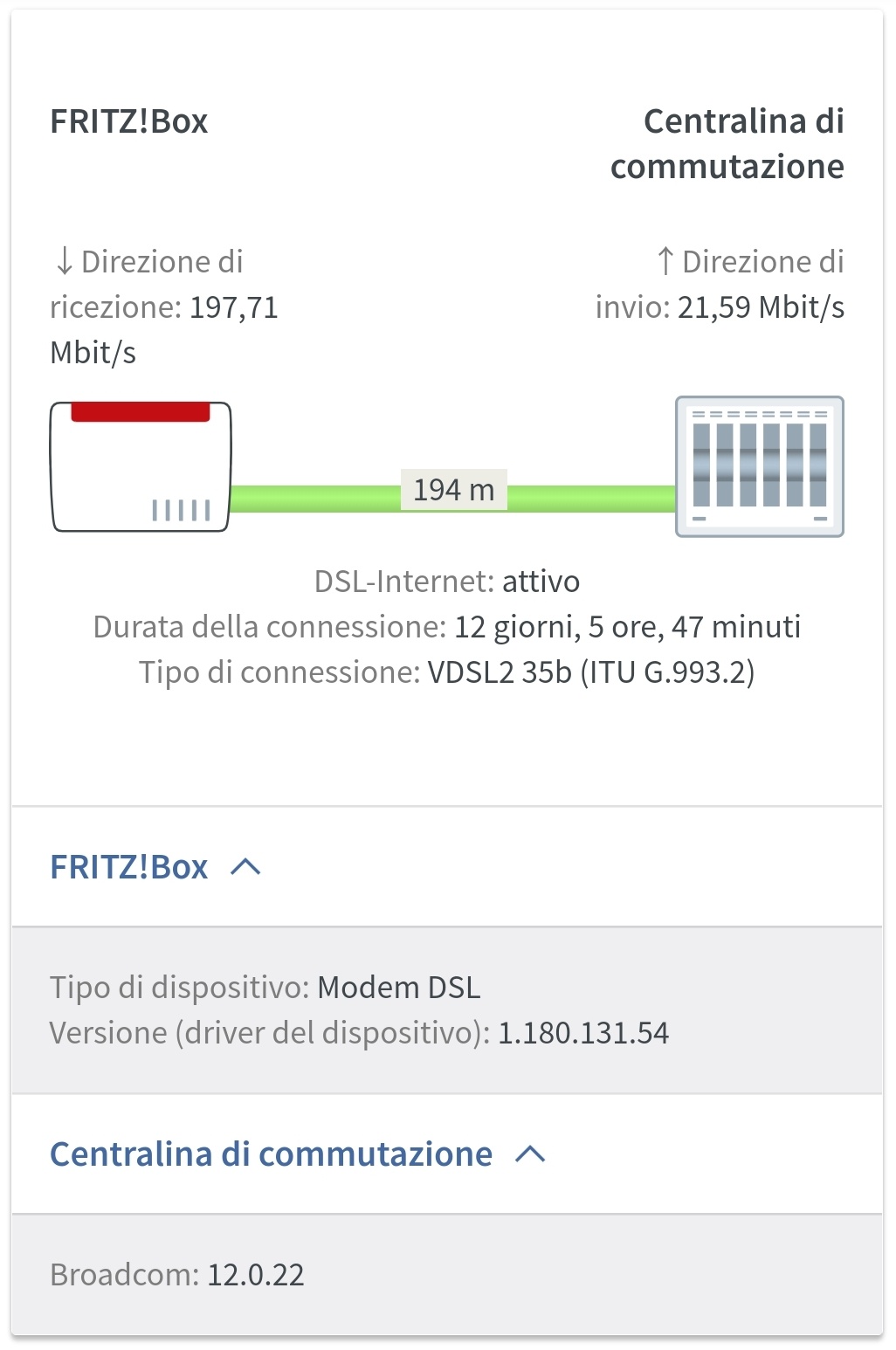Click the driver version 1.180.131.54

tap(583, 1033)
